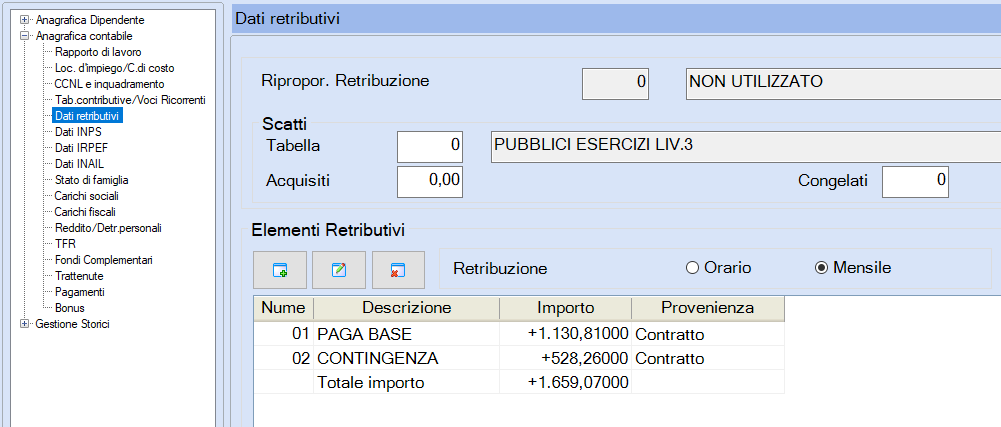Viewport: 1001px width, 427px height.
Task: Click the NON UTILIZZATO description field
Action: 843,83
